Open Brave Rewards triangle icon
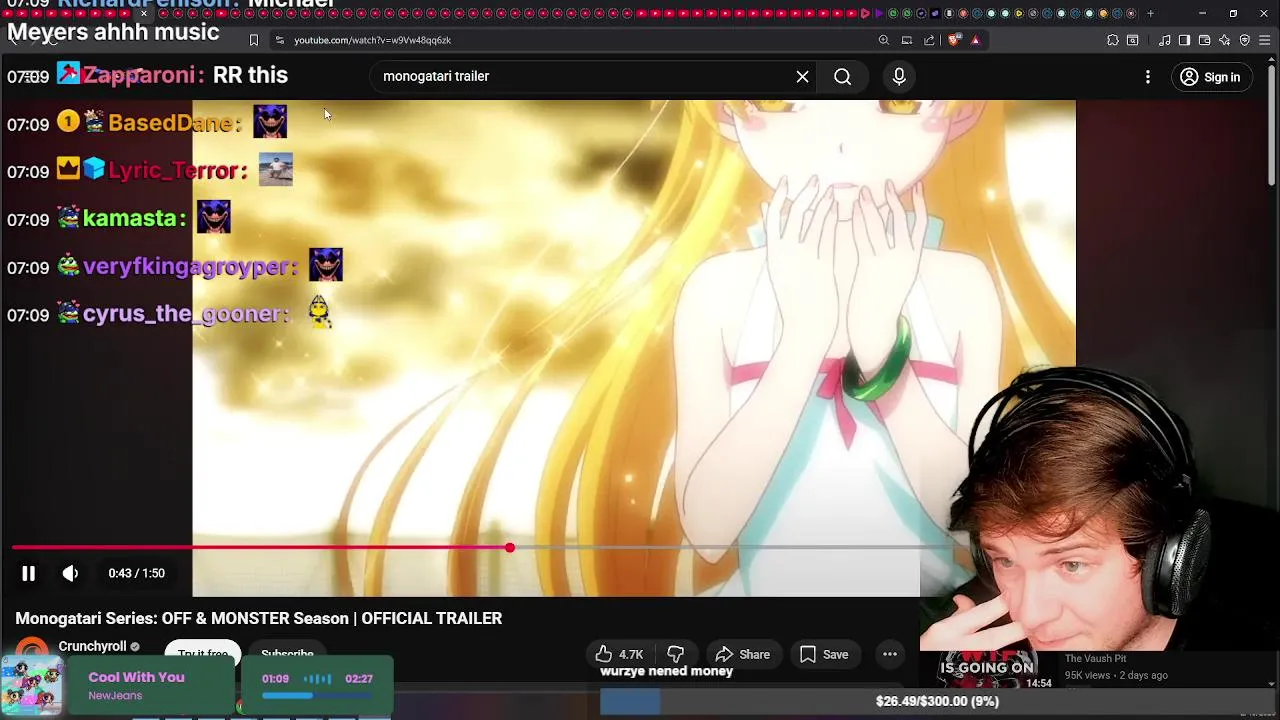This screenshot has height=720, width=1280. [975, 40]
